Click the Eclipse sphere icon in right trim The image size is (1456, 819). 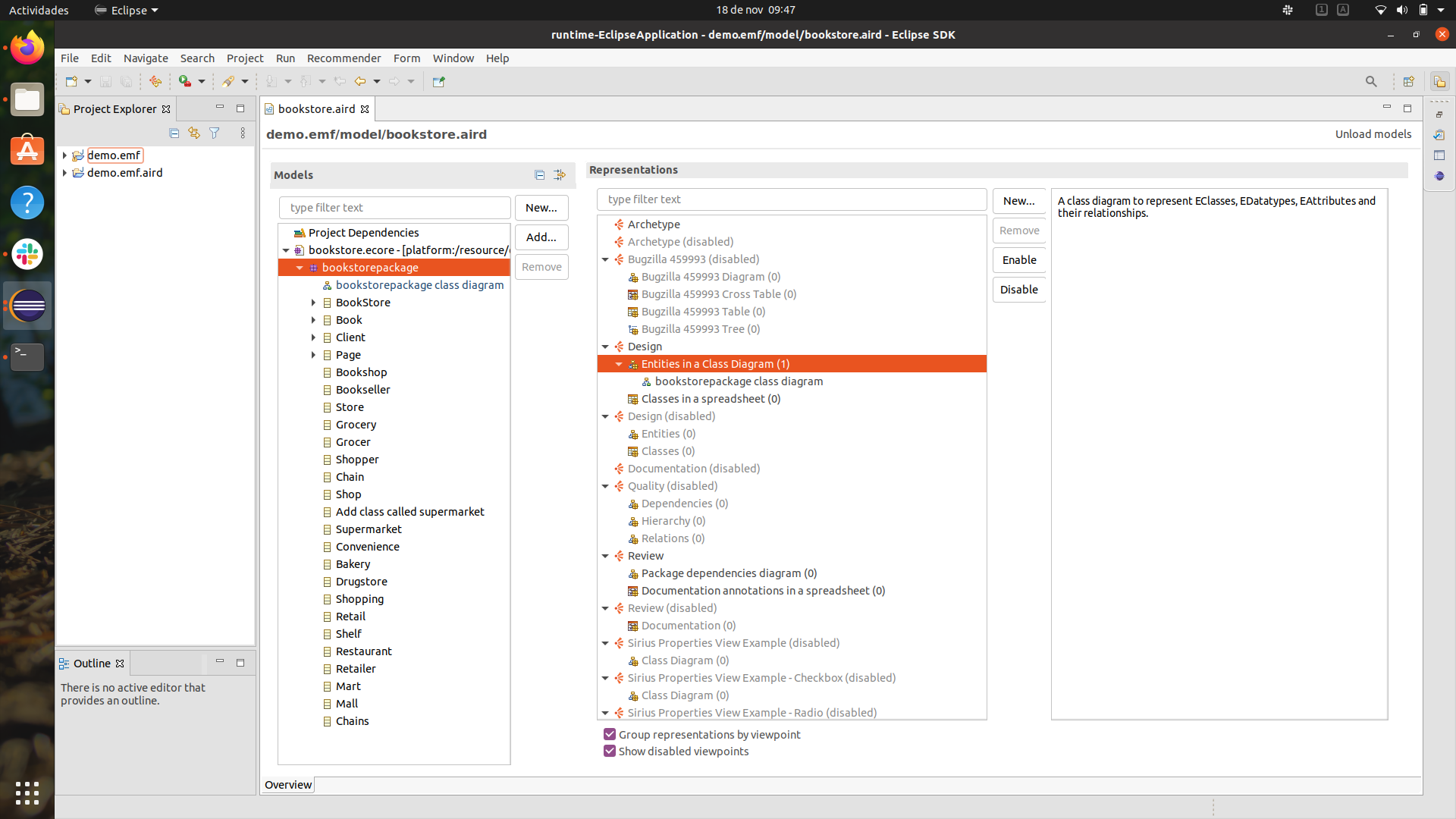click(1439, 176)
